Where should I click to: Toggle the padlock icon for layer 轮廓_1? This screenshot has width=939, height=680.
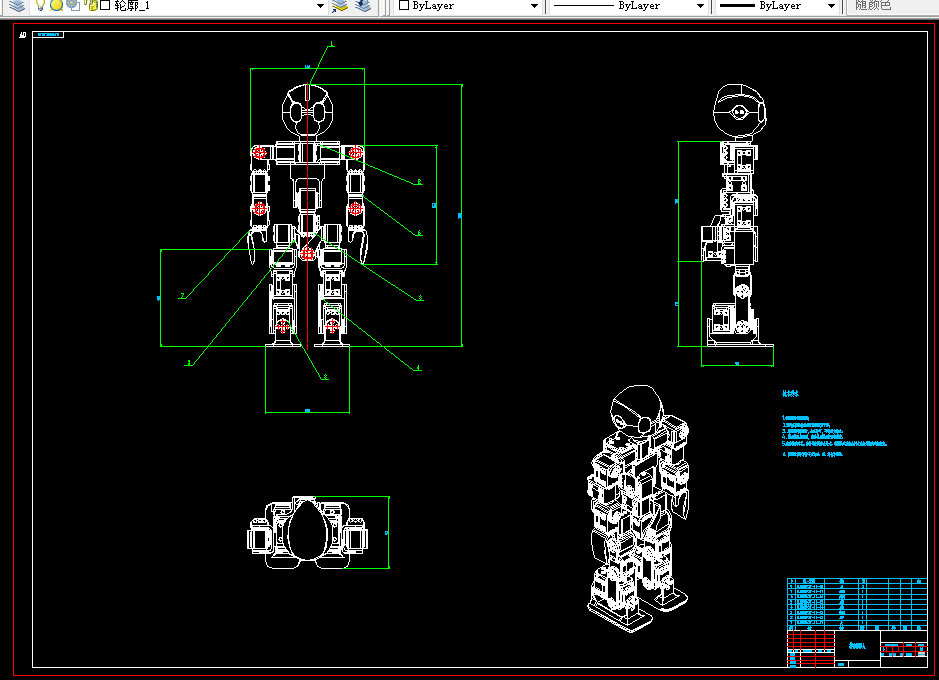coord(91,5)
